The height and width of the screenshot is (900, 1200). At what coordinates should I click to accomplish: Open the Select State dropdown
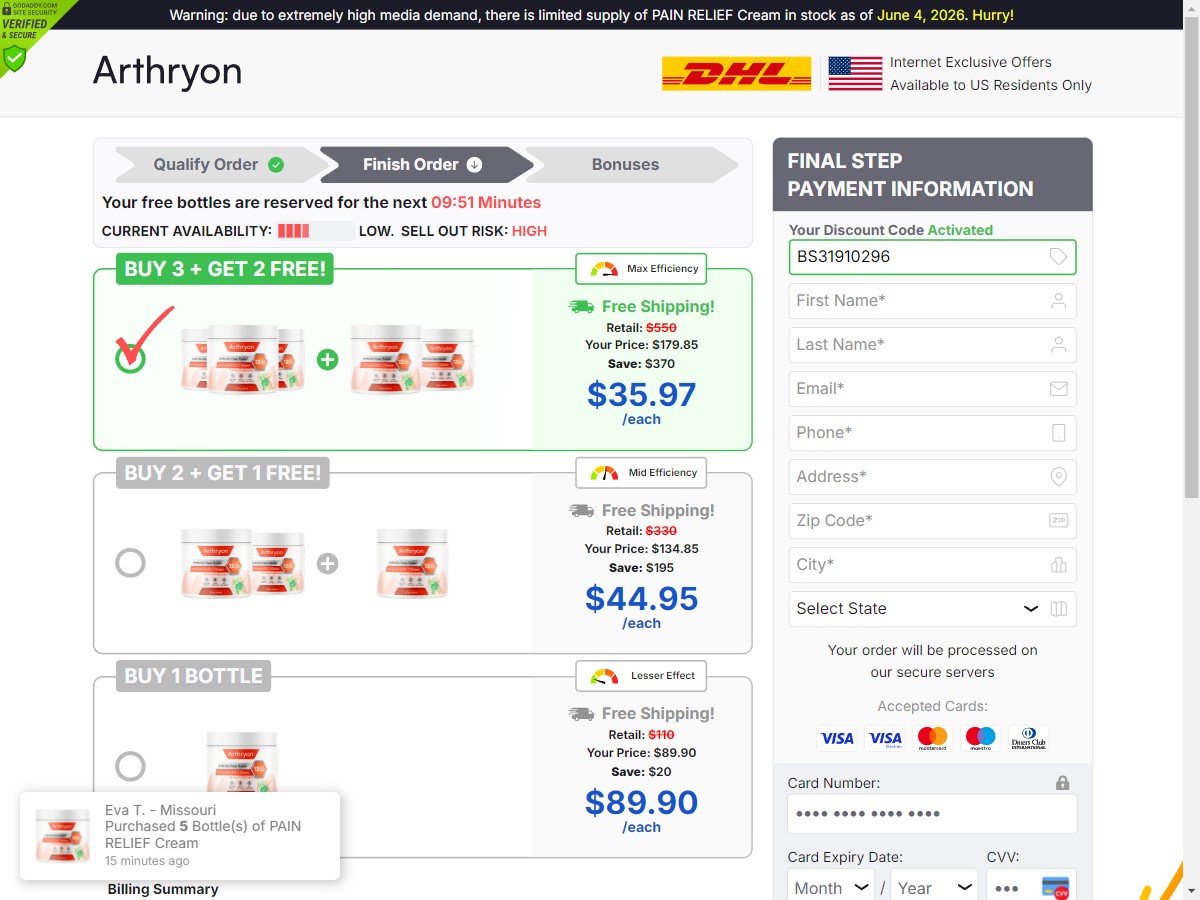(x=932, y=609)
